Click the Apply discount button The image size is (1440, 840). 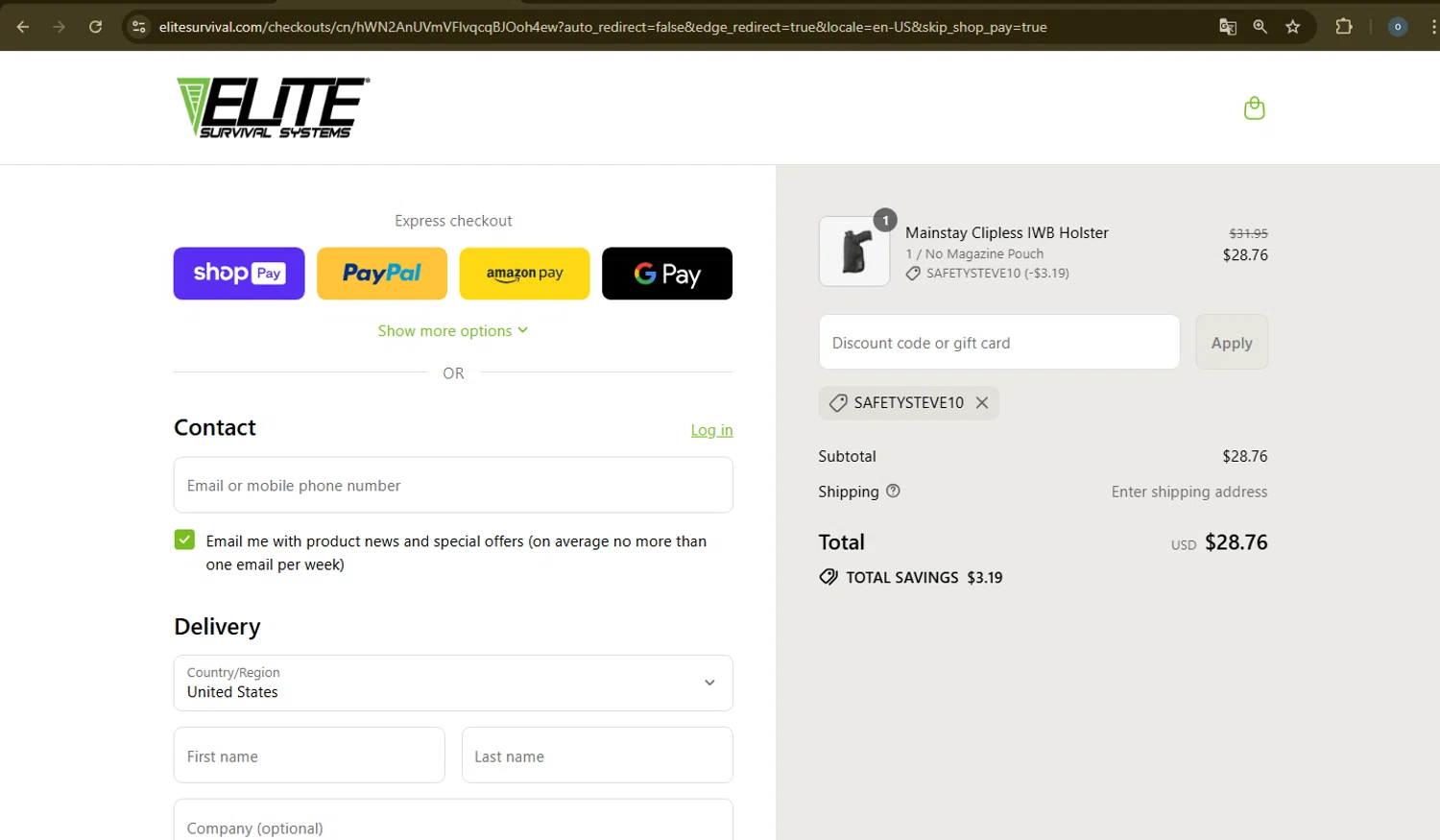point(1232,342)
